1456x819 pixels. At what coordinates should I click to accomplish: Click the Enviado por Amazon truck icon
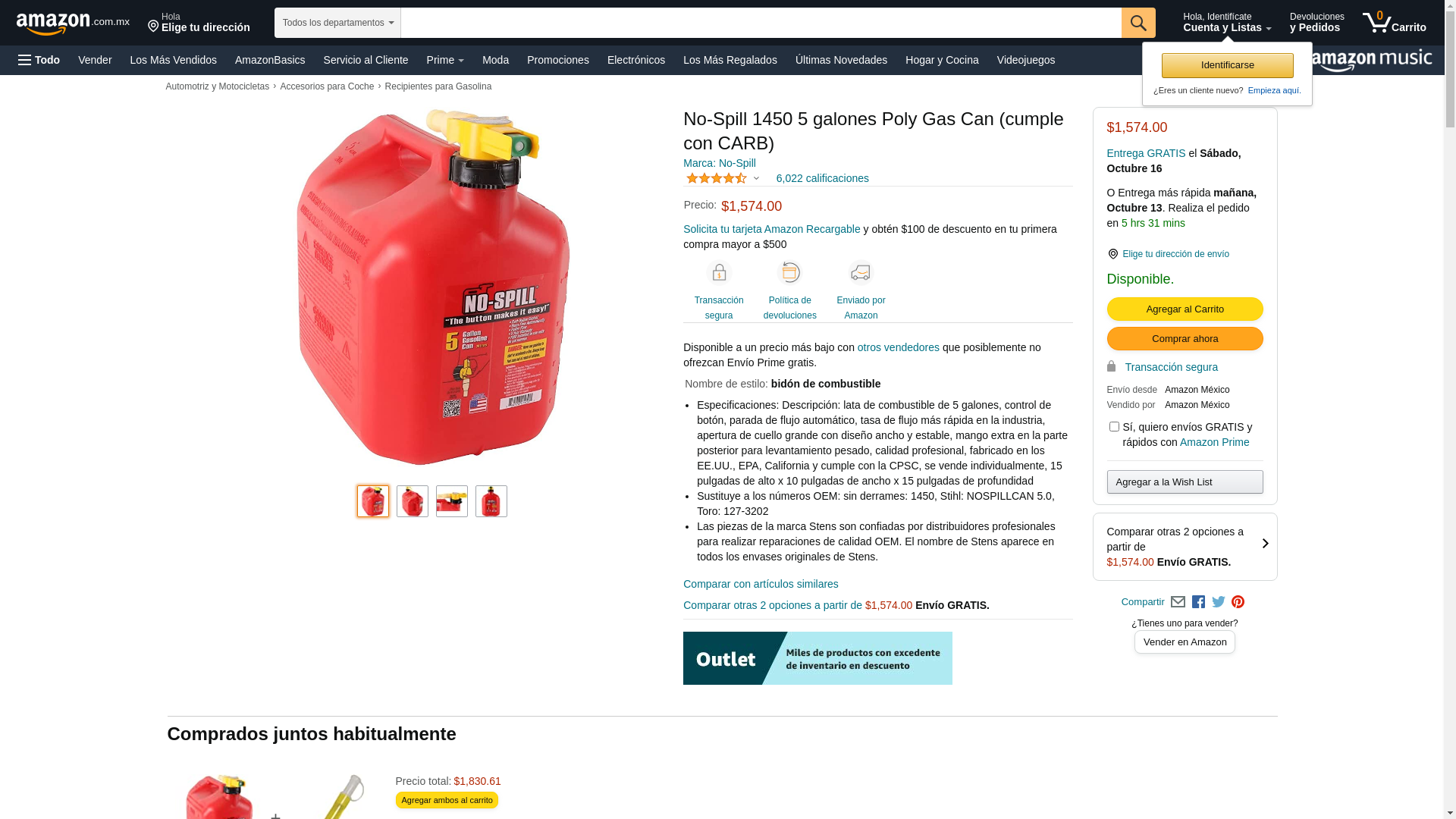pyautogui.click(x=861, y=272)
